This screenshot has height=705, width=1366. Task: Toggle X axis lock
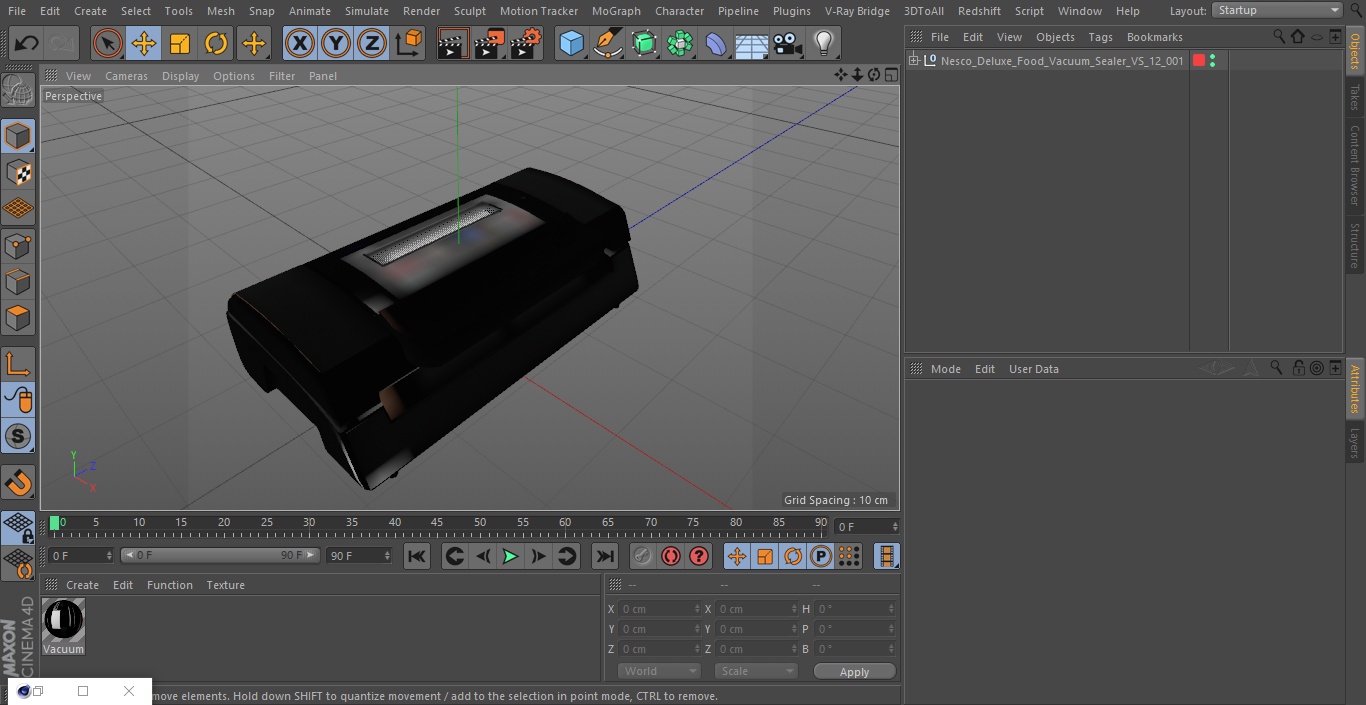point(300,43)
